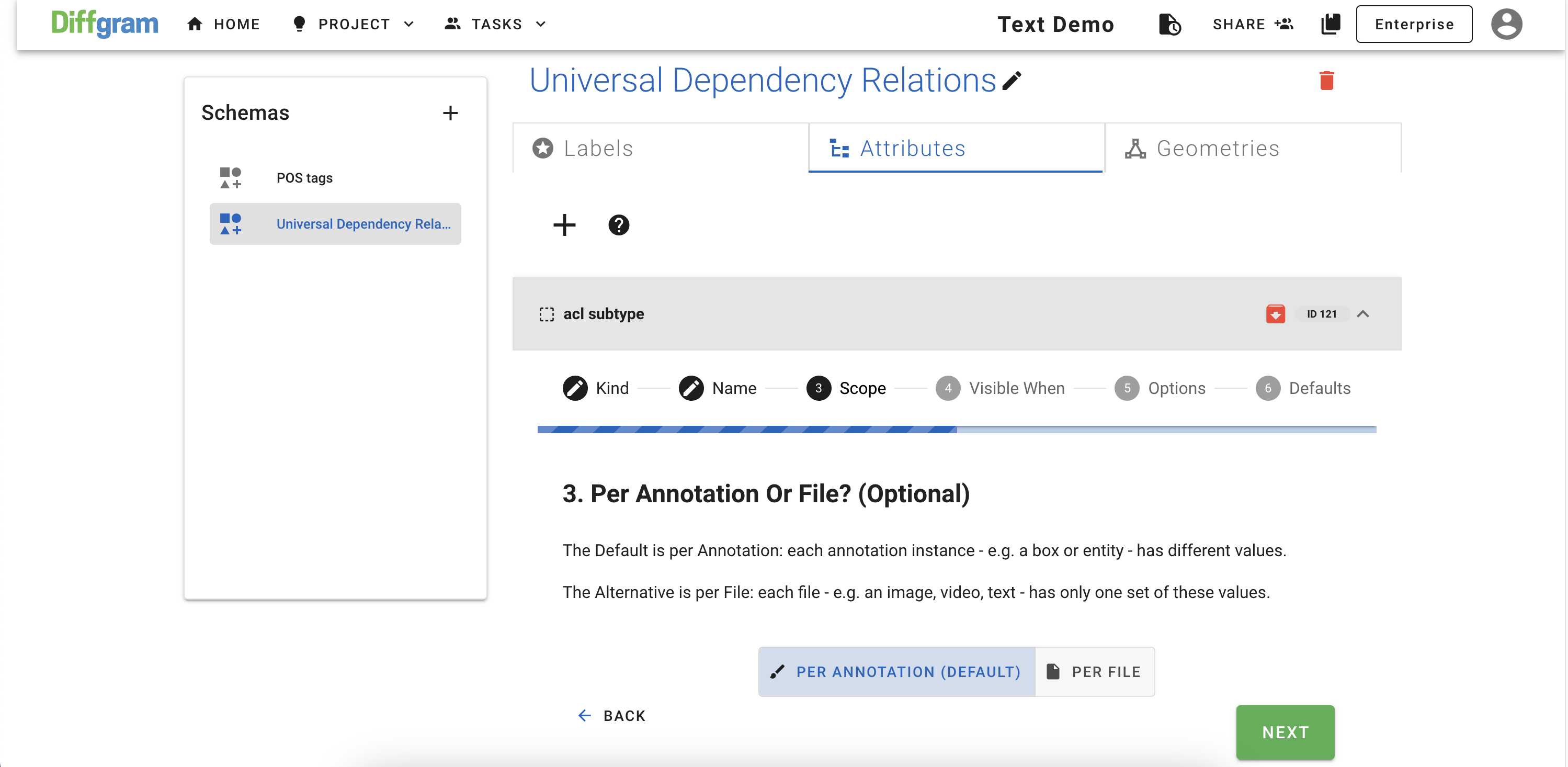Click the pending files clock icon
Image resolution: width=1568 pixels, height=767 pixels.
(x=1169, y=25)
